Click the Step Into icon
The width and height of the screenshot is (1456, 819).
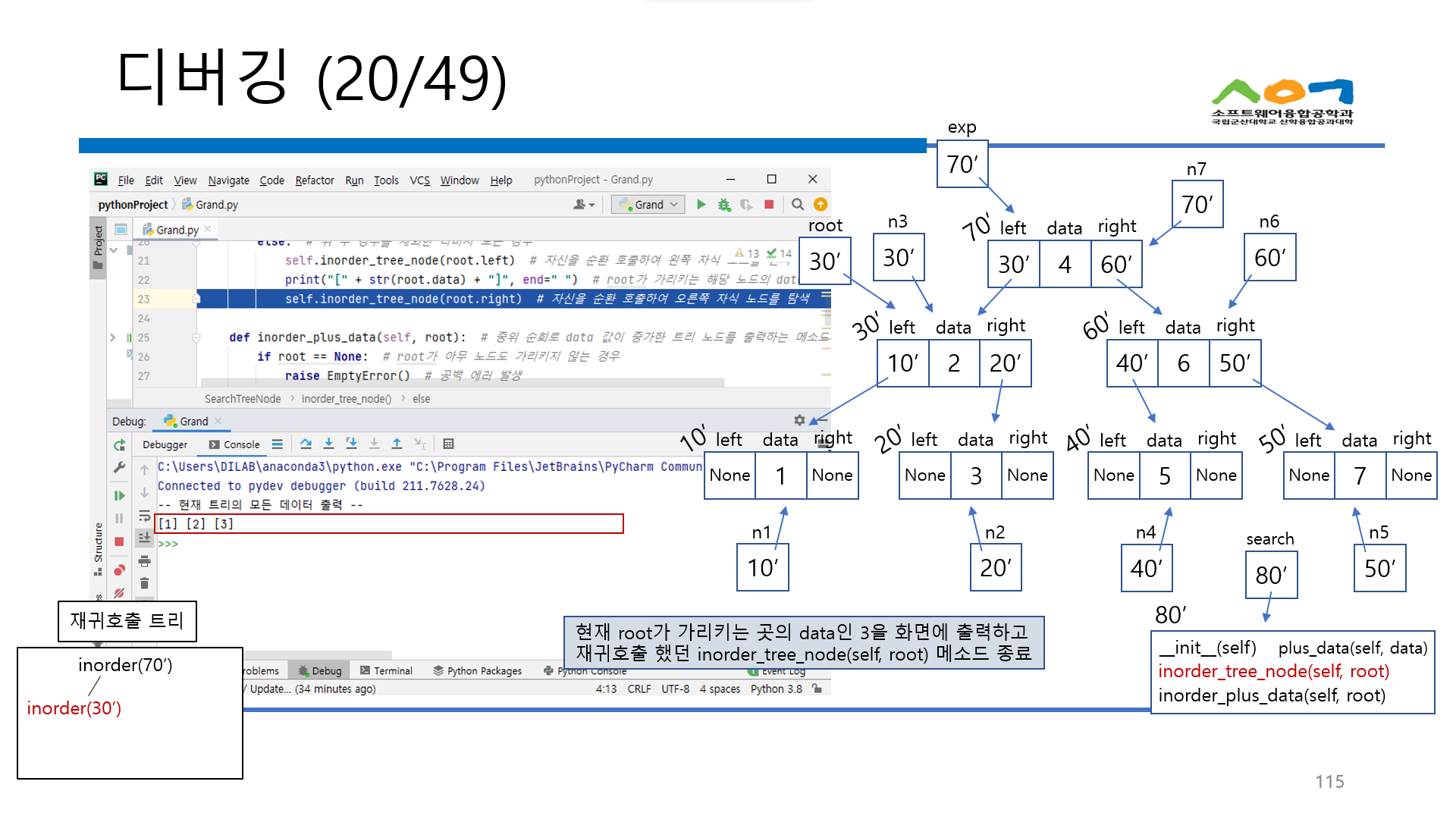click(x=328, y=444)
